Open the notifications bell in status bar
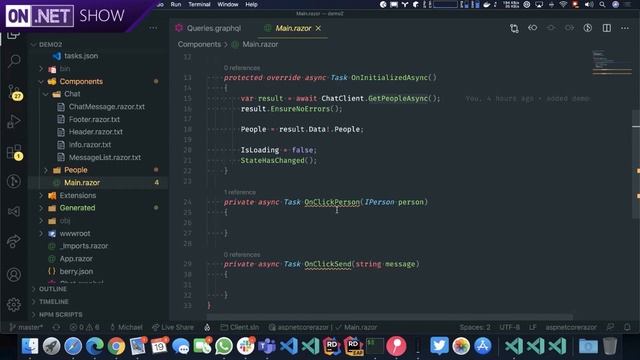Viewport: 640px width, 360px height. coord(627,327)
